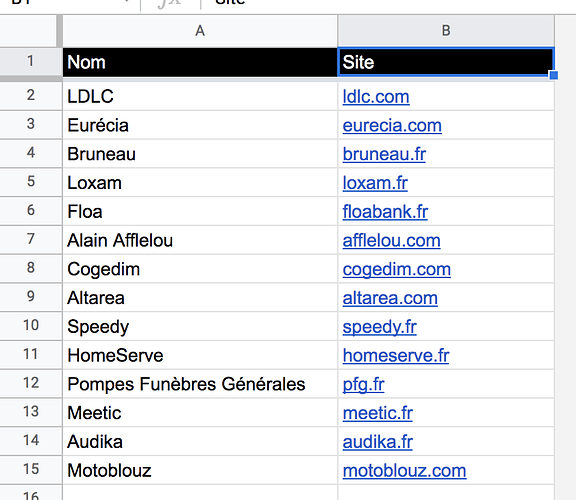Select the Alain Afflelou cell
Screen dimensions: 576x500
pyautogui.click(x=200, y=240)
